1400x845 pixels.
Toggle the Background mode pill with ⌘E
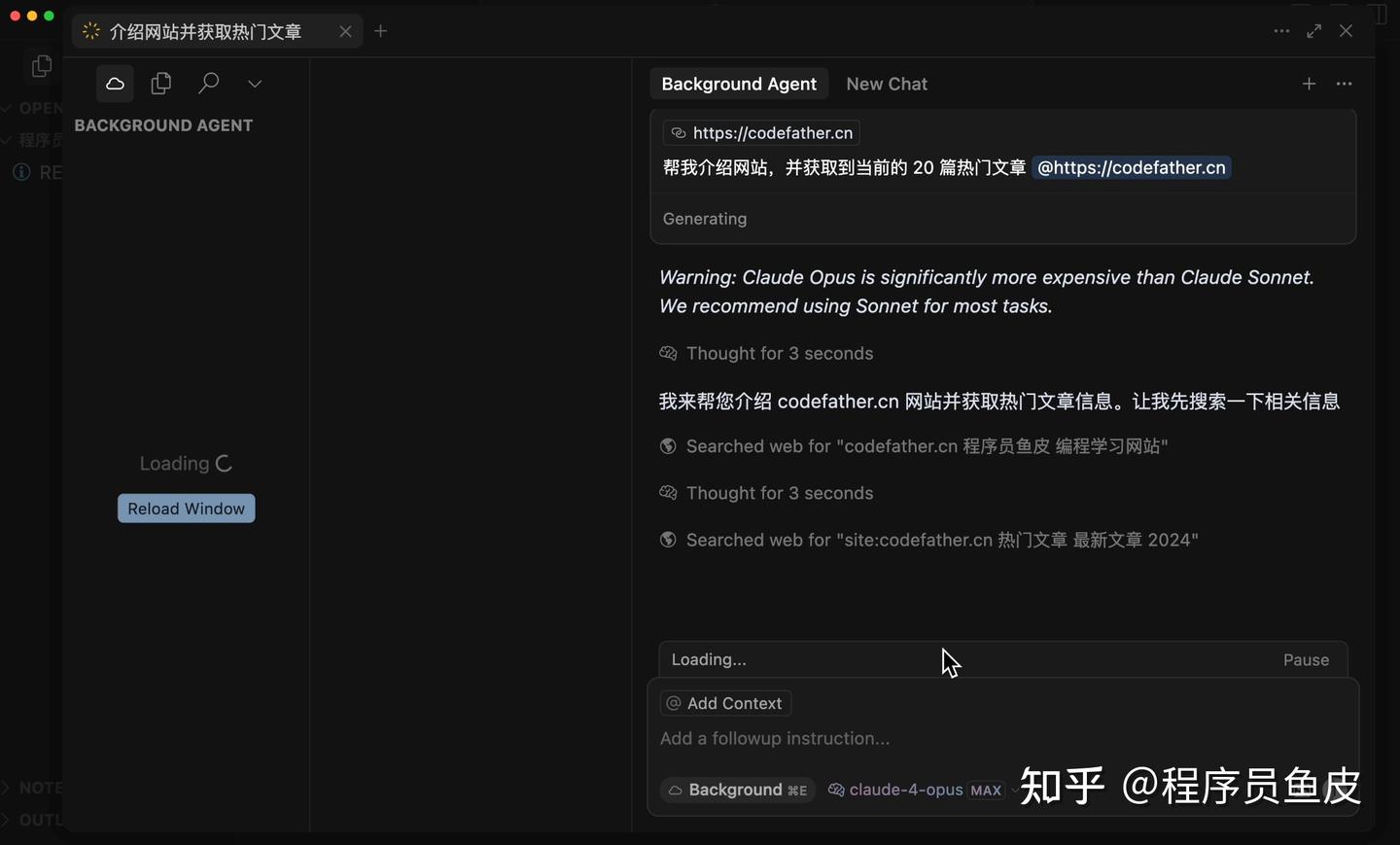click(x=737, y=791)
